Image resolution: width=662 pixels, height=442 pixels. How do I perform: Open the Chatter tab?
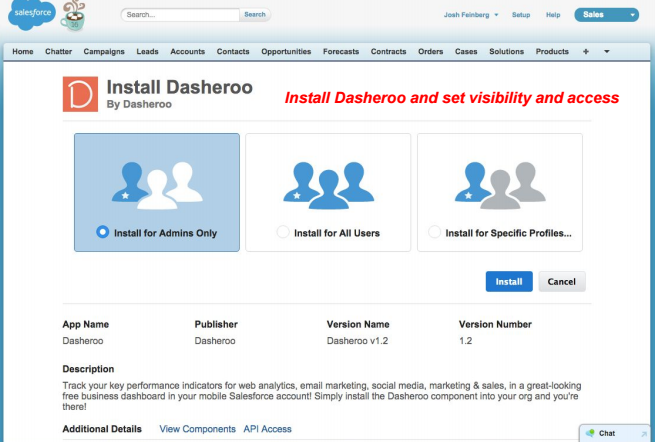[x=58, y=52]
